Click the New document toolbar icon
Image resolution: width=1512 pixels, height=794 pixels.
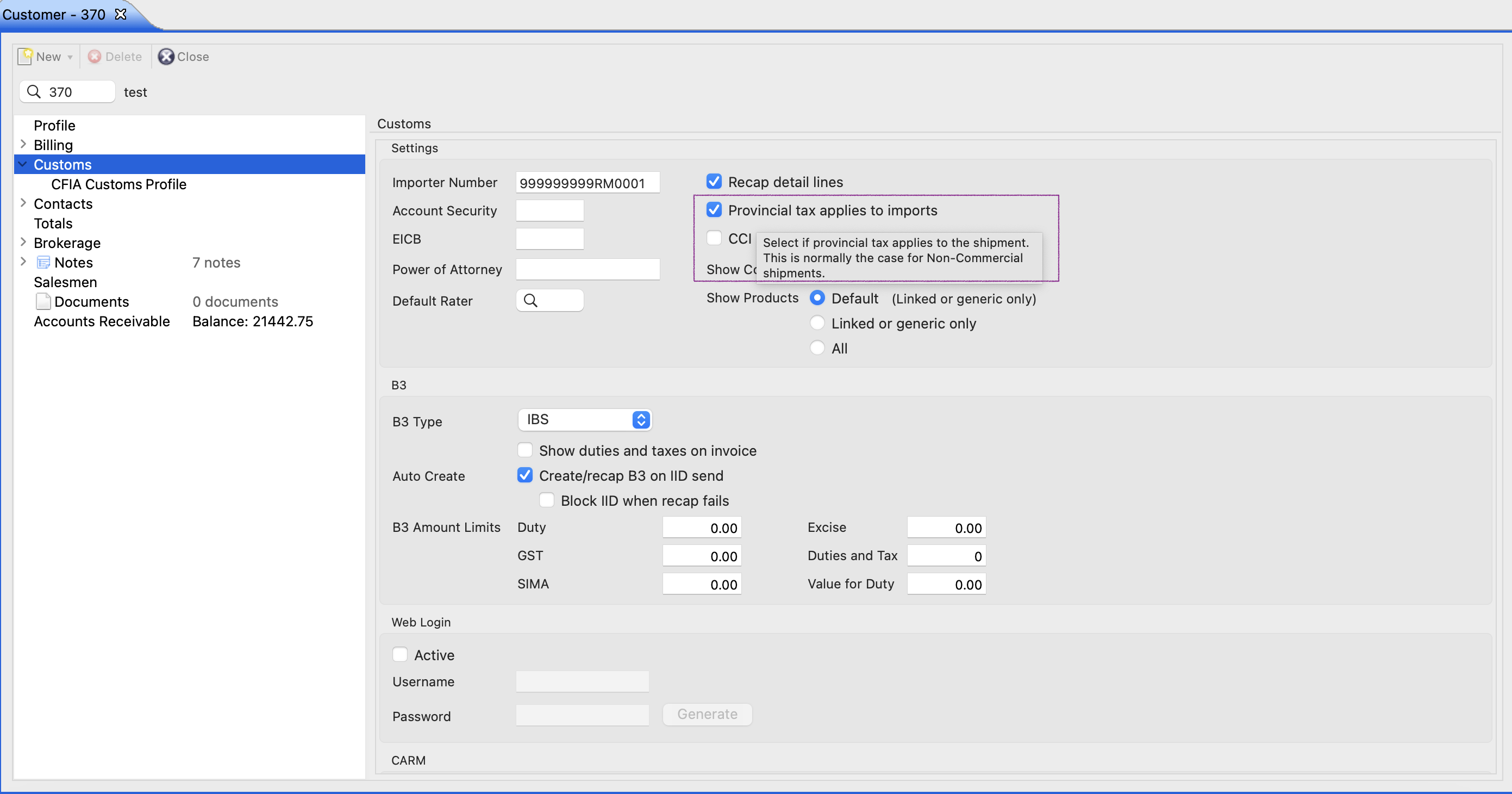pyautogui.click(x=25, y=57)
